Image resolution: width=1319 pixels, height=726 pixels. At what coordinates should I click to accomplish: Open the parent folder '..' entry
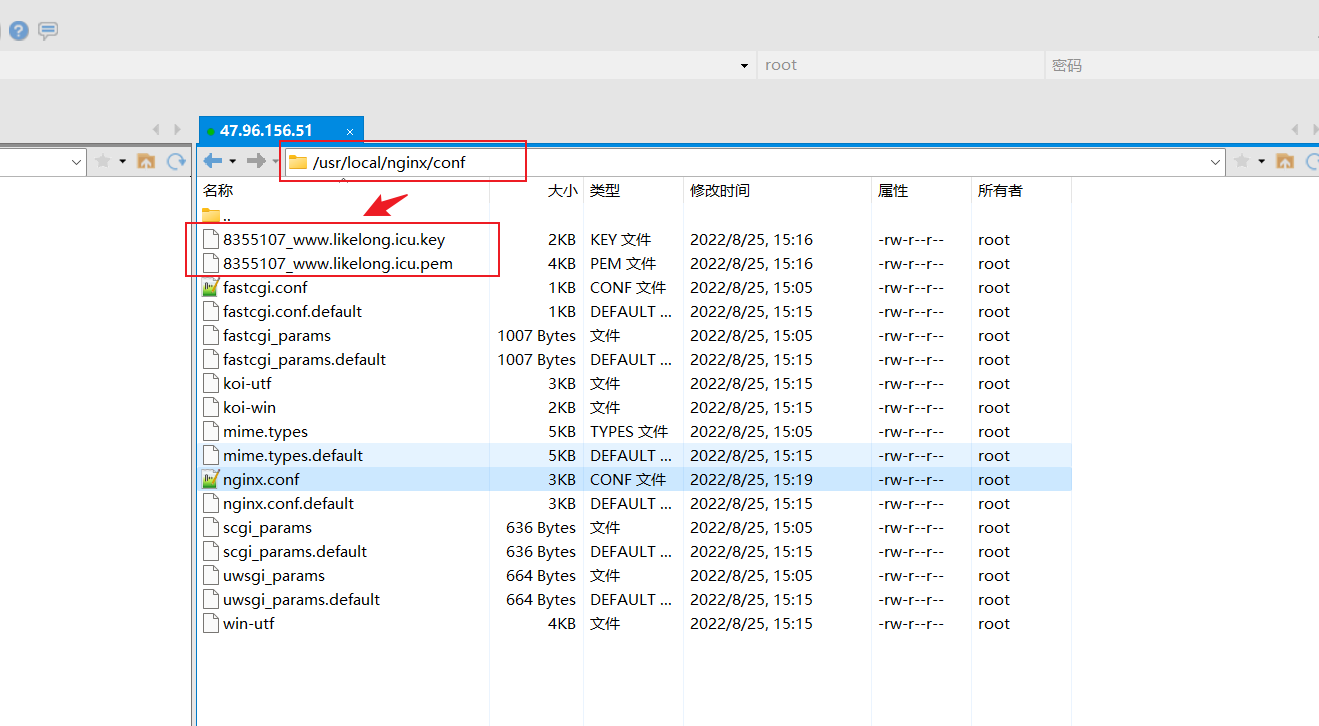pos(217,215)
